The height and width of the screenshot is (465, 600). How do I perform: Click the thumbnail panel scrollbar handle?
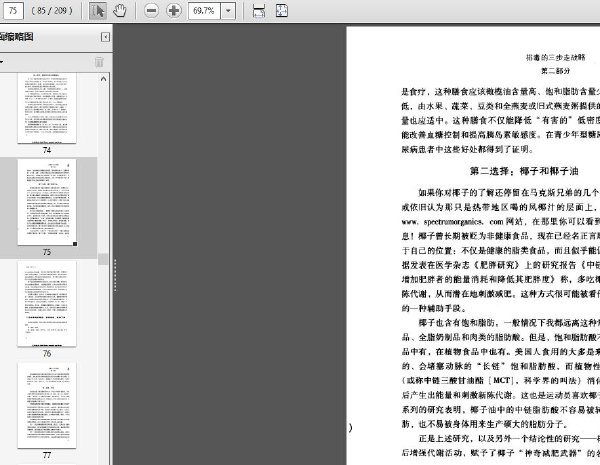pyautogui.click(x=103, y=259)
